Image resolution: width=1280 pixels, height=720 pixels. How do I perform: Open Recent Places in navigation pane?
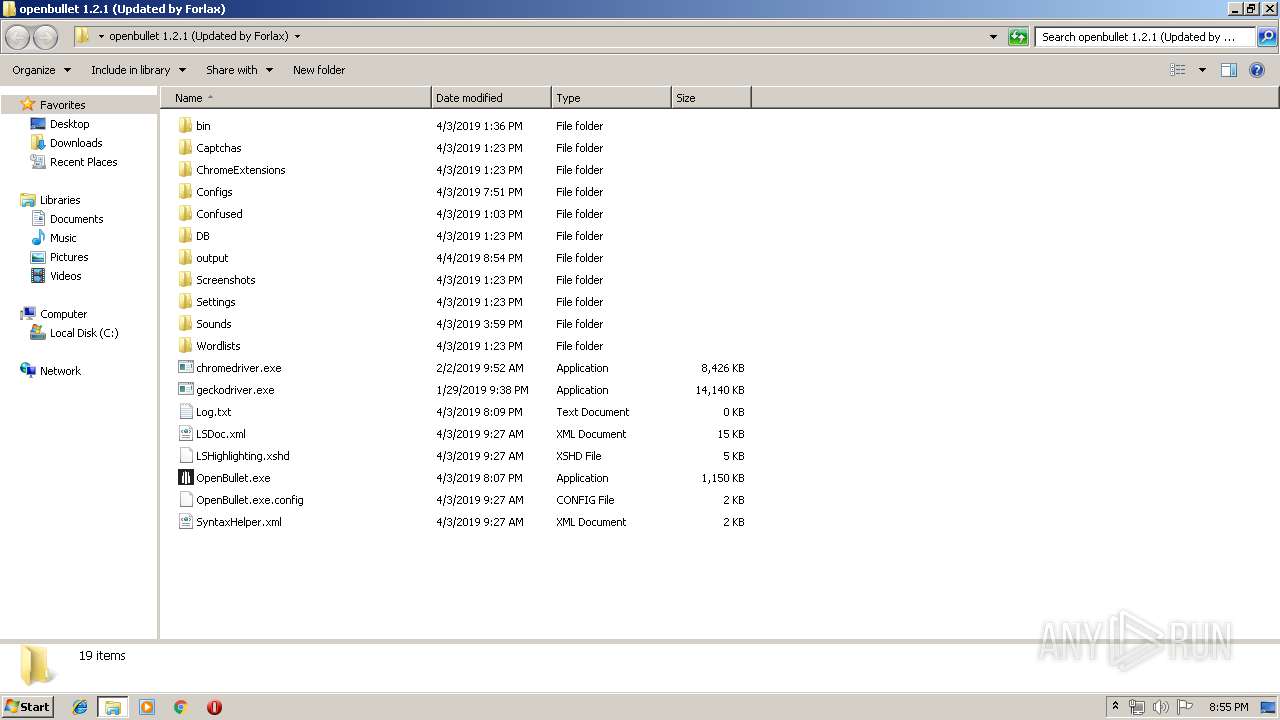[x=83, y=162]
